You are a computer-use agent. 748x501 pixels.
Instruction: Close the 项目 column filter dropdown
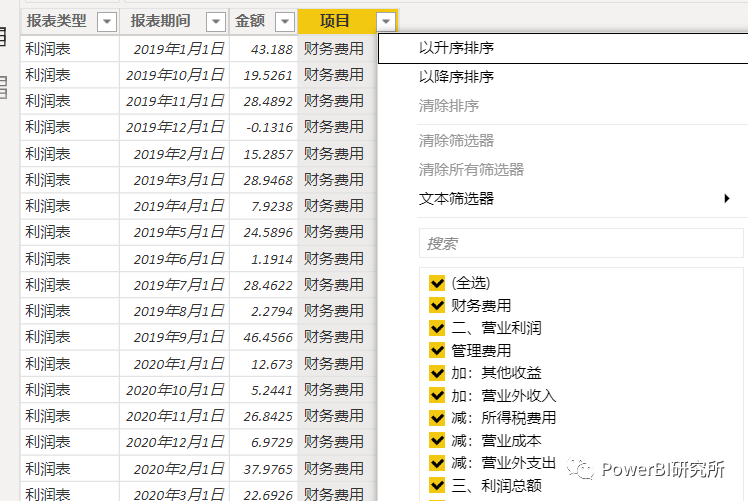click(386, 21)
